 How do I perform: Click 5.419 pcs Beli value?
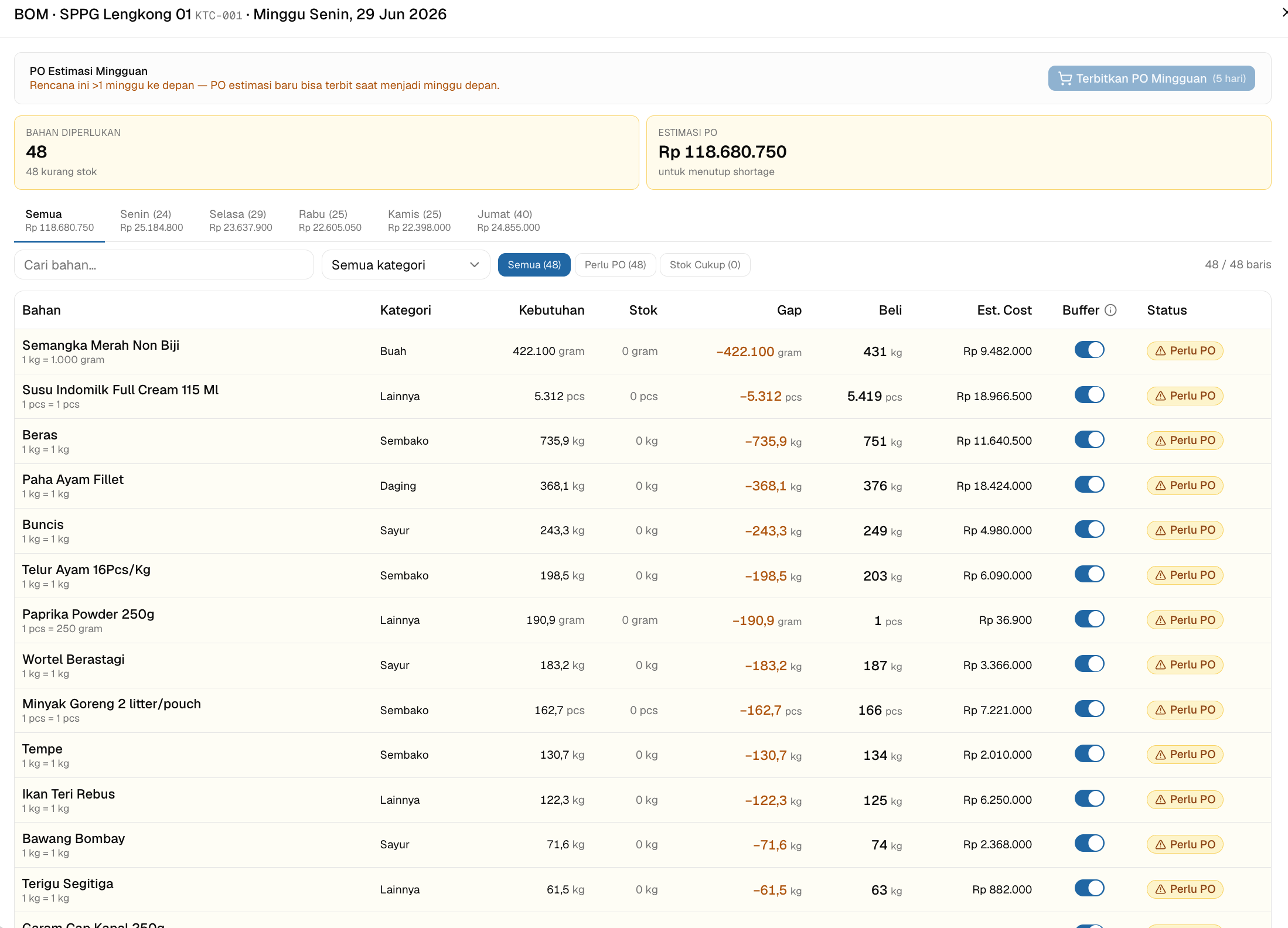(x=874, y=397)
